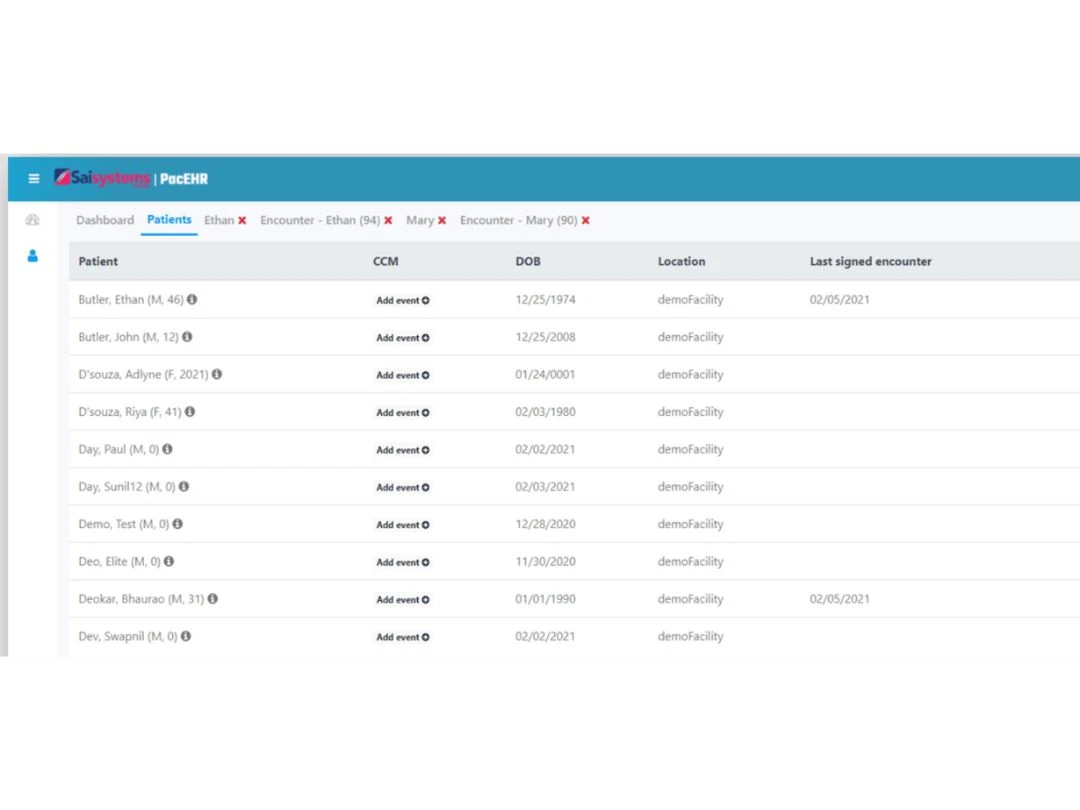Open the Encounter - Mary (90) tab
Image resolution: width=1080 pixels, height=810 pixels.
click(x=519, y=220)
